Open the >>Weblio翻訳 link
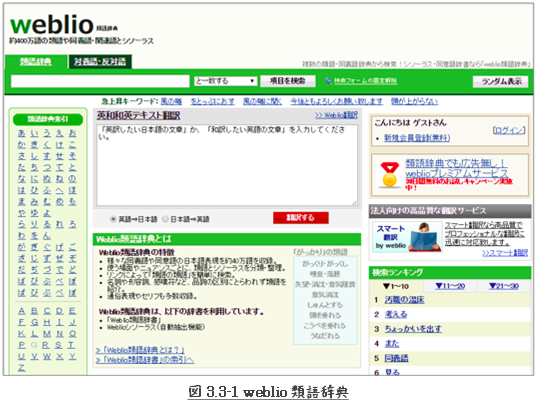This screenshot has width=537, height=416. pos(336,115)
